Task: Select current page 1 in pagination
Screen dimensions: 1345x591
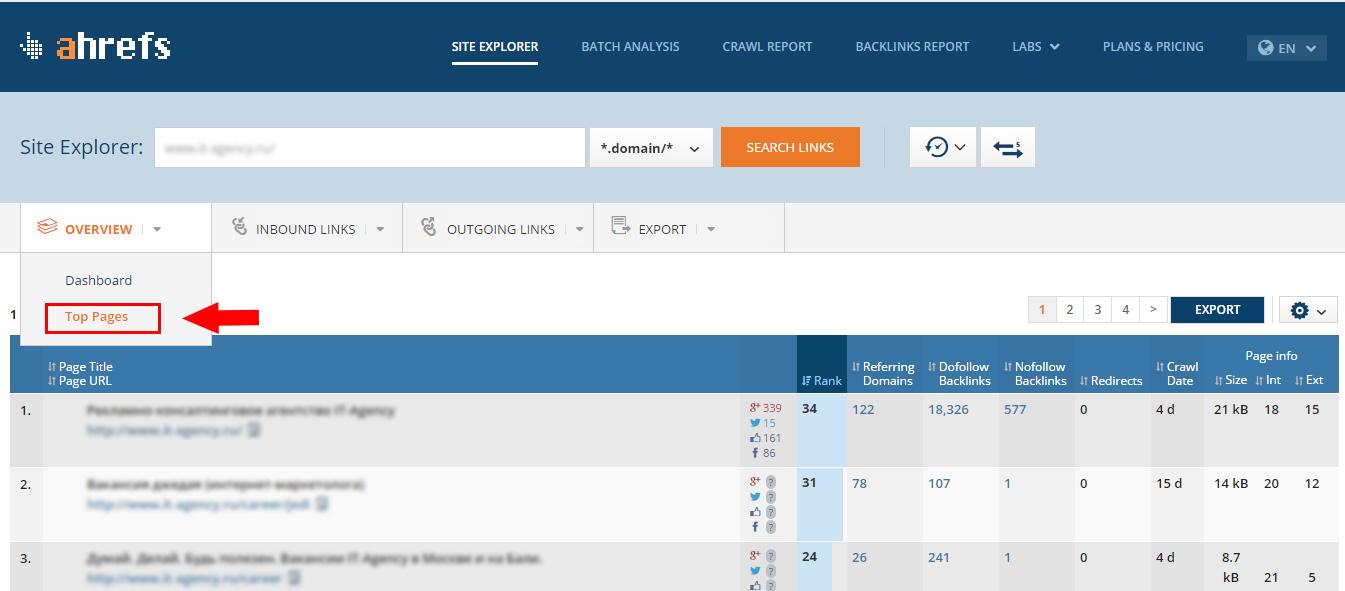Action: click(1042, 310)
